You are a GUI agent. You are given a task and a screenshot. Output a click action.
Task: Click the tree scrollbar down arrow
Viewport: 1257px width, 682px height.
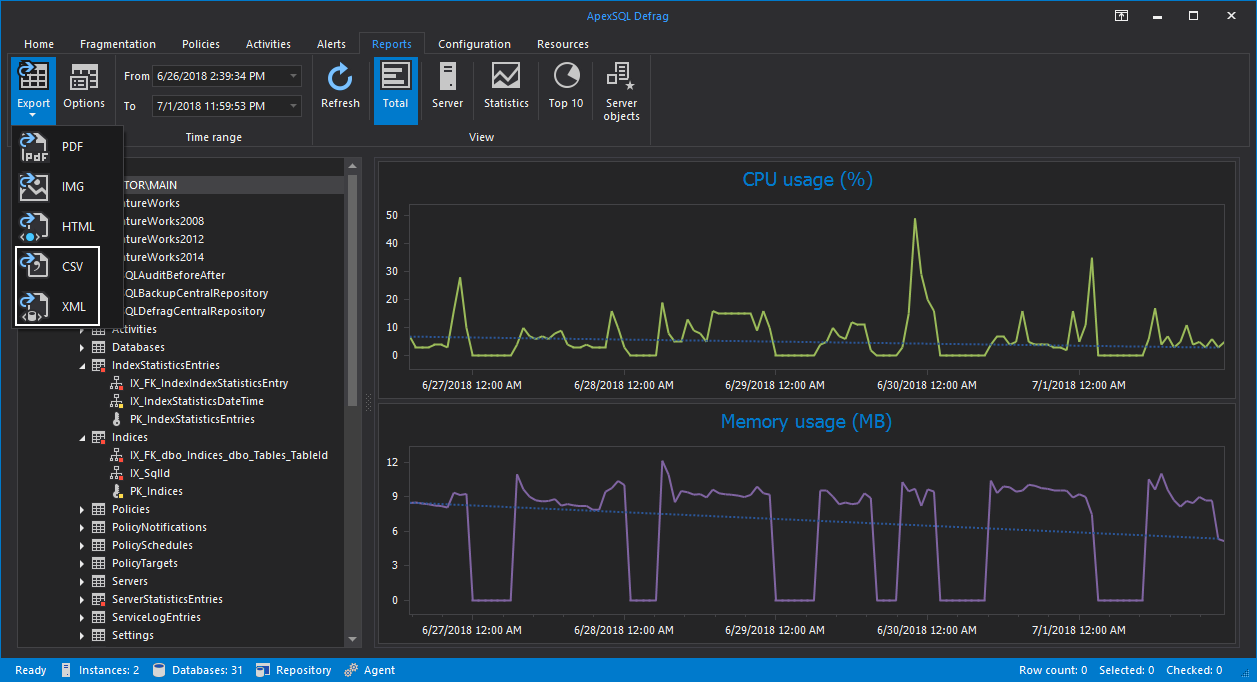pyautogui.click(x=353, y=639)
